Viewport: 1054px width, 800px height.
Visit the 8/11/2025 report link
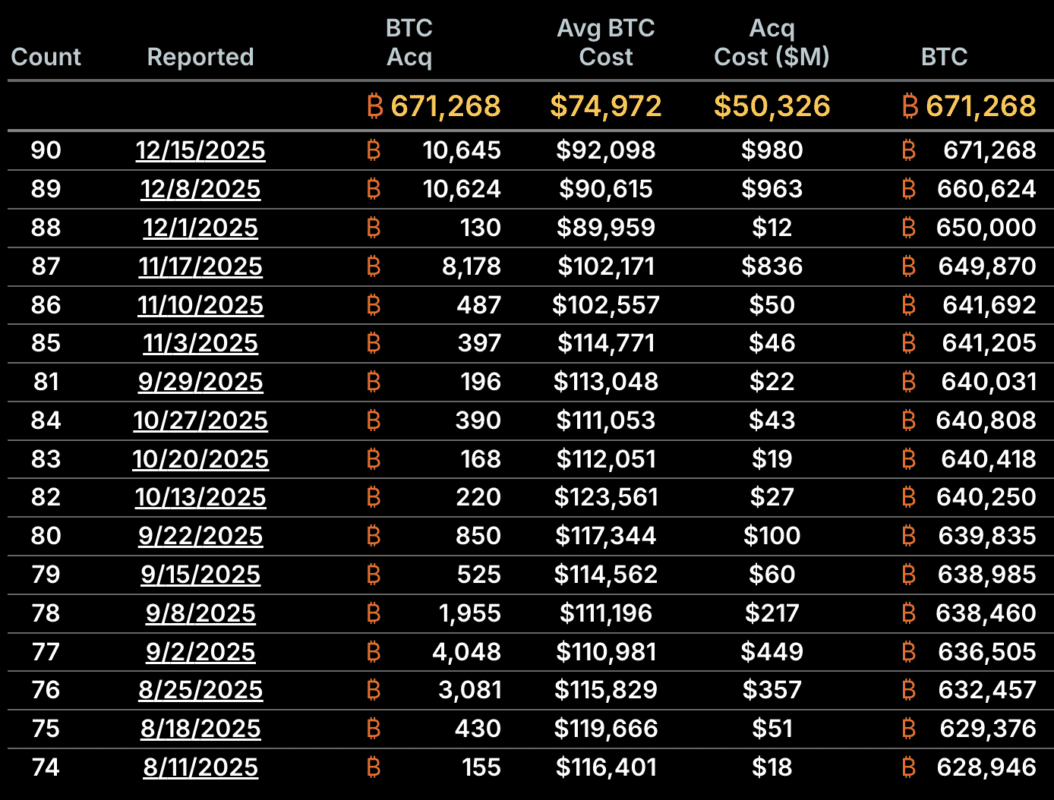click(201, 768)
